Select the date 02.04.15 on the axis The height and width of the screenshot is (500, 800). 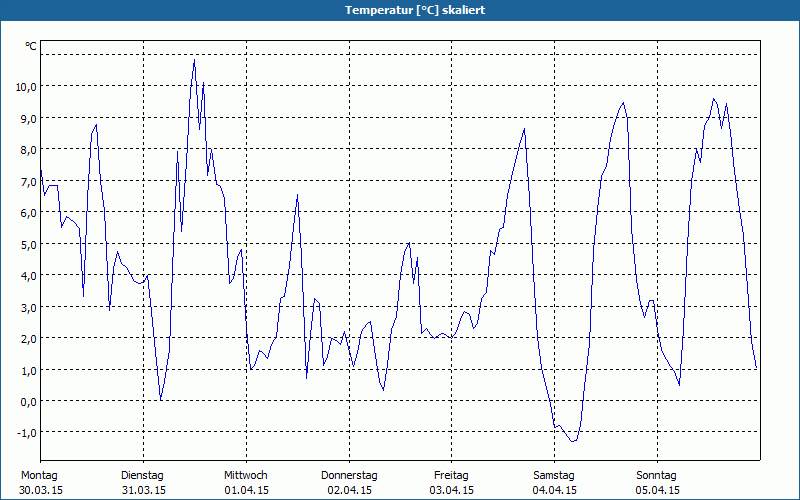(349, 490)
